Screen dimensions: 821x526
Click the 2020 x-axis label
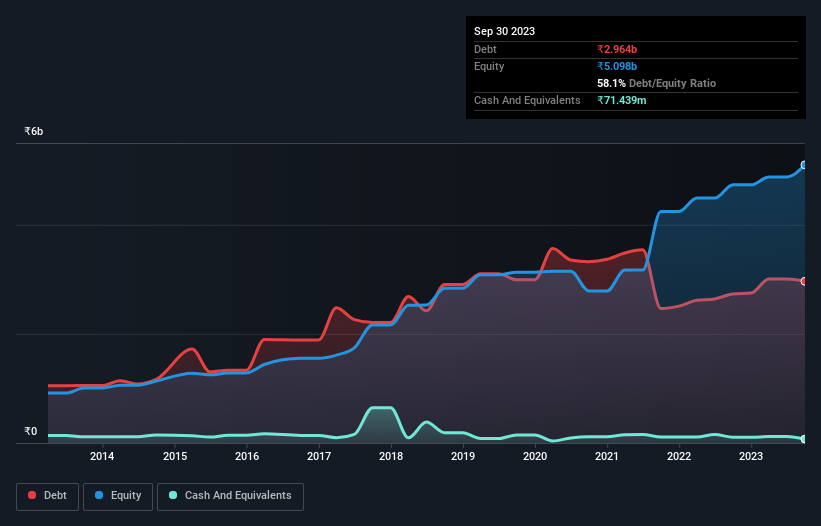tap(535, 456)
